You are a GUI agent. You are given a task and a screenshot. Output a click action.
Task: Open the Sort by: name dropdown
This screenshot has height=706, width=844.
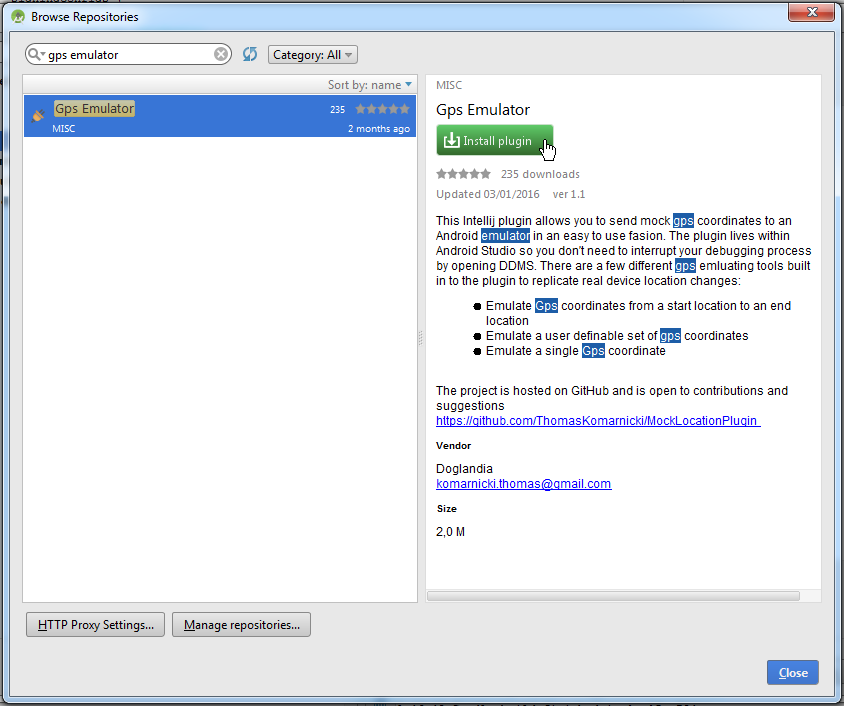(370, 85)
